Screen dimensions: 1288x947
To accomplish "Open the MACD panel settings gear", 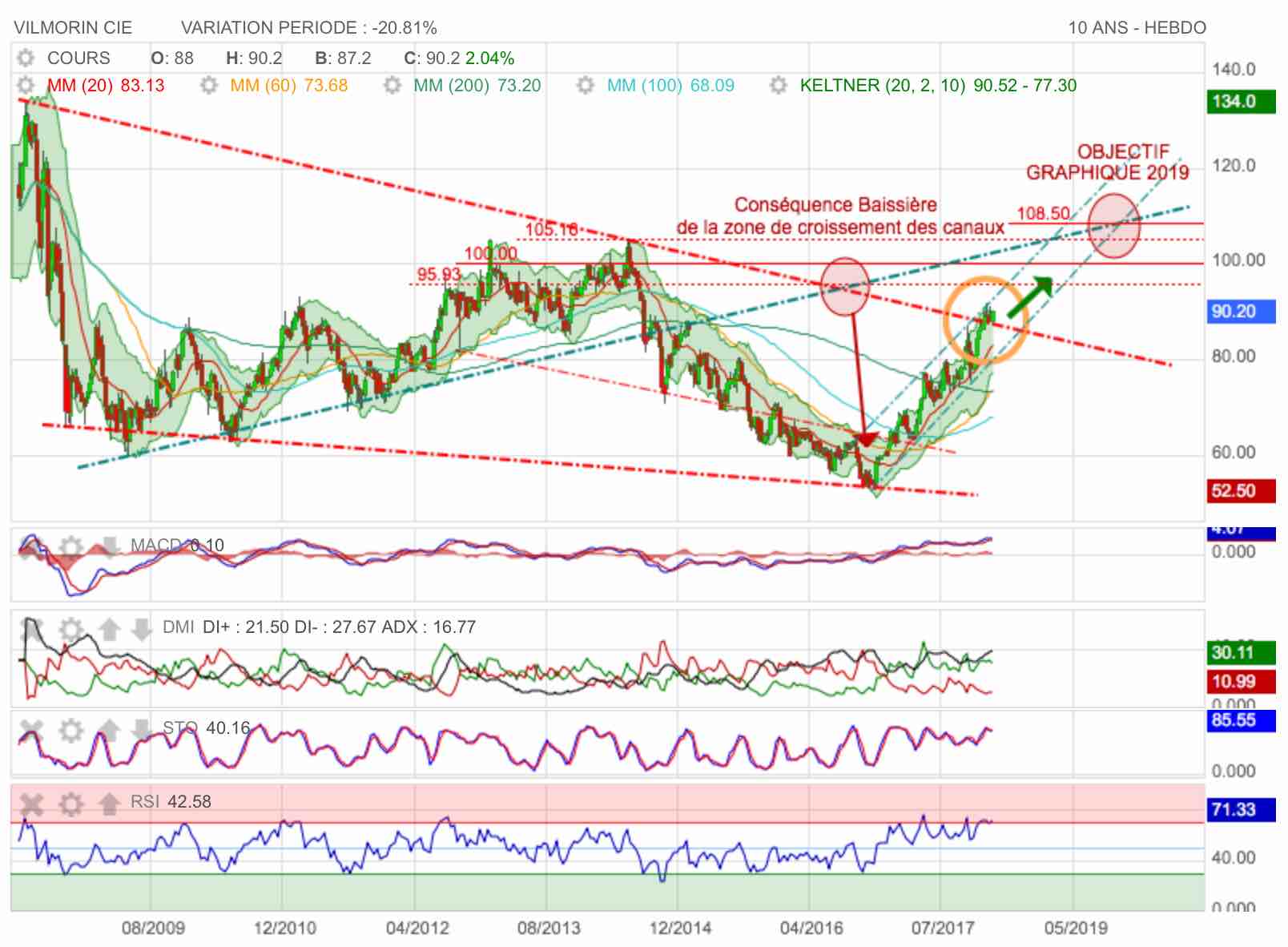I will [x=71, y=547].
